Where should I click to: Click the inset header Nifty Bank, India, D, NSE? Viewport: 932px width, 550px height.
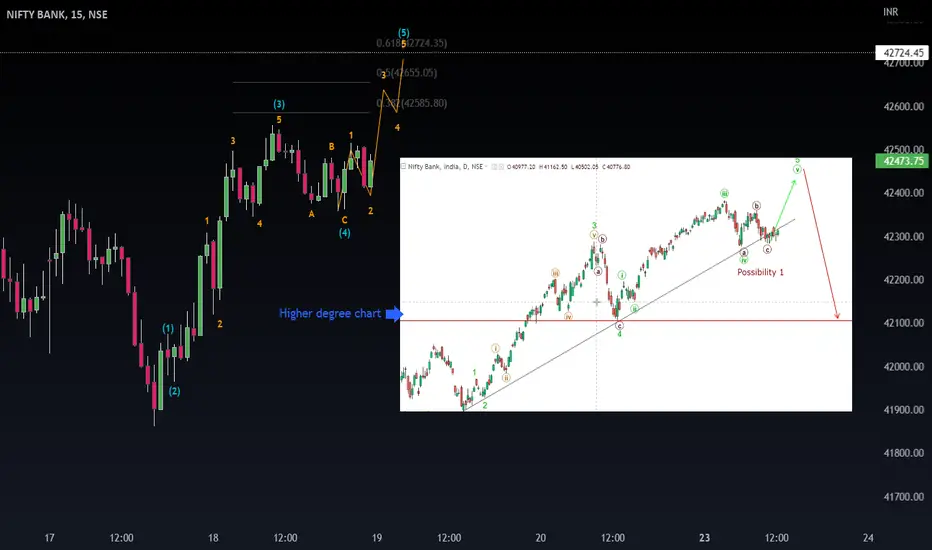(445, 166)
